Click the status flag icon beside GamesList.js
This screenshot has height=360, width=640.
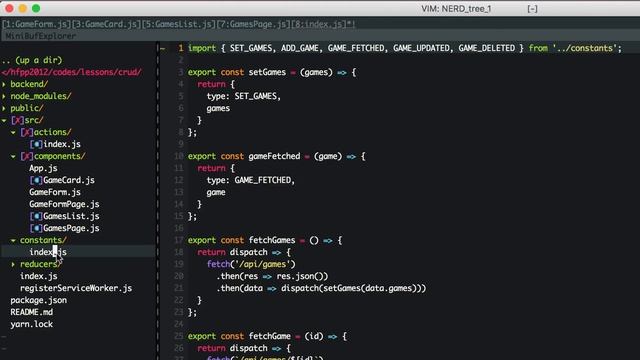tap(36, 216)
